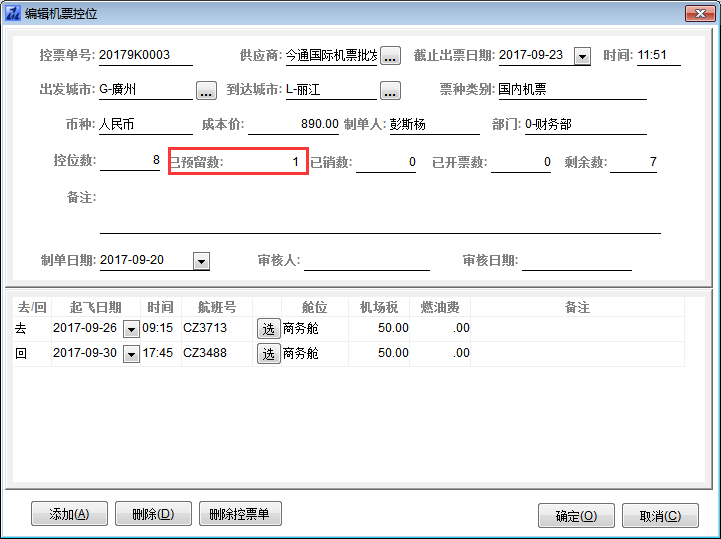Screen dimensions: 721x539
Task: Cancel with the 取消(C) button
Action: click(660, 516)
